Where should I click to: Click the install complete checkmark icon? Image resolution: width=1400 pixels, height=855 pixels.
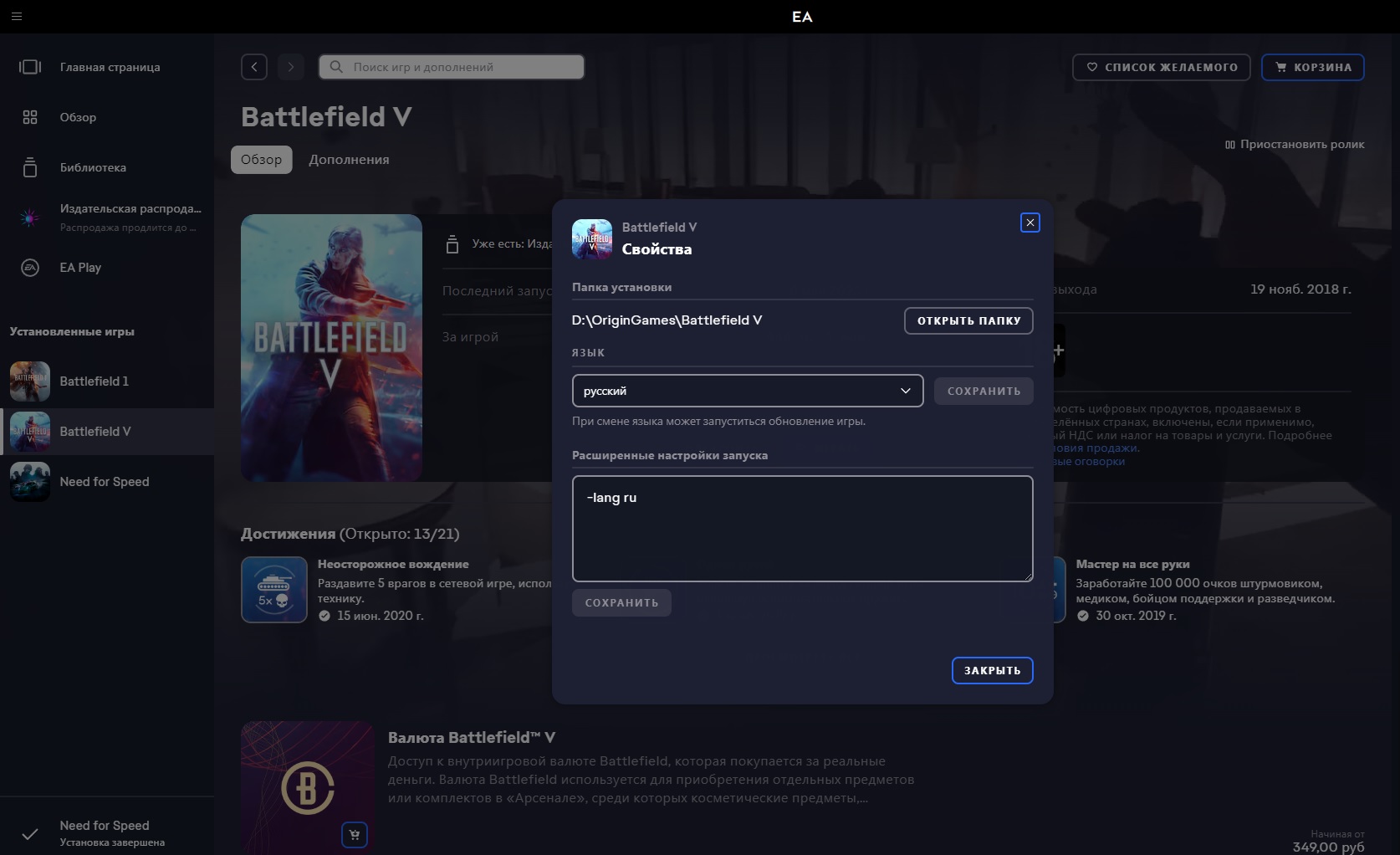30,833
